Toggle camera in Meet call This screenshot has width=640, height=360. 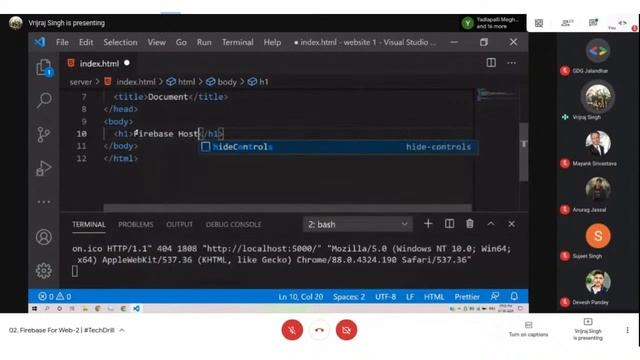tap(347, 330)
